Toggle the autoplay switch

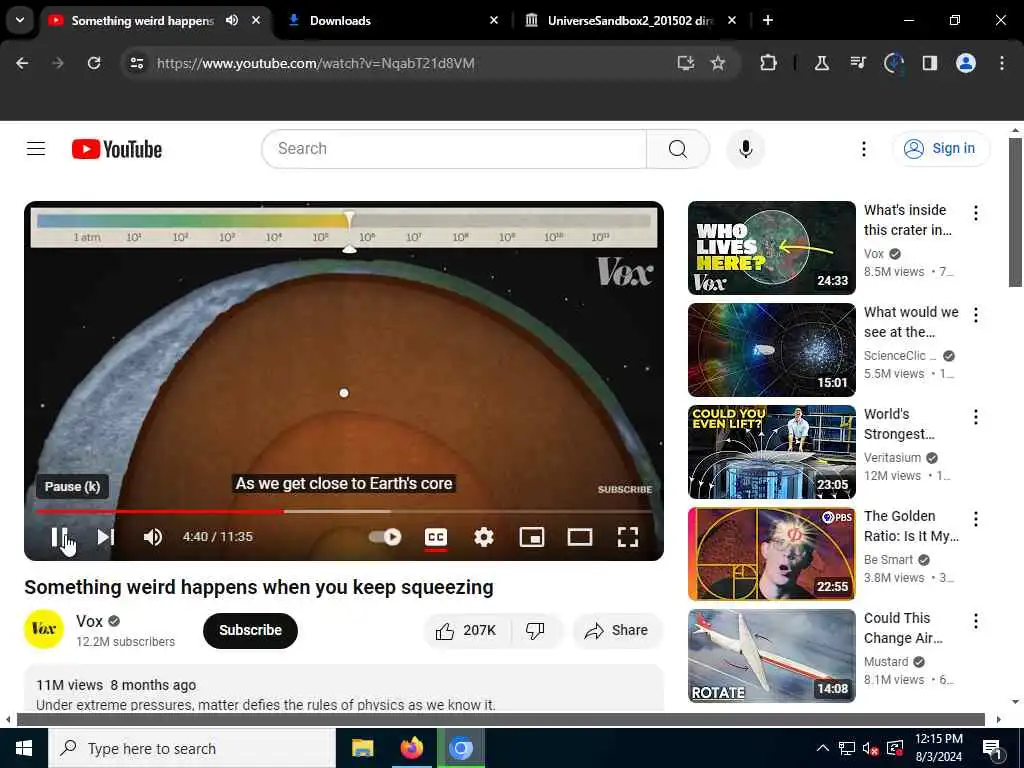click(385, 537)
